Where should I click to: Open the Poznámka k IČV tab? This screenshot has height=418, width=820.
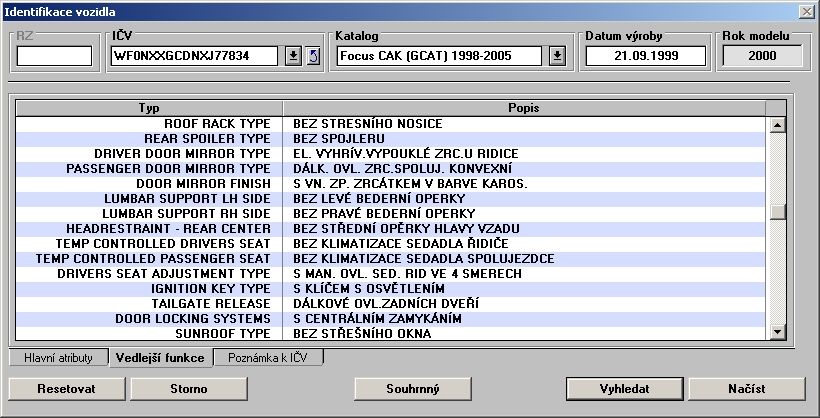coord(267,357)
